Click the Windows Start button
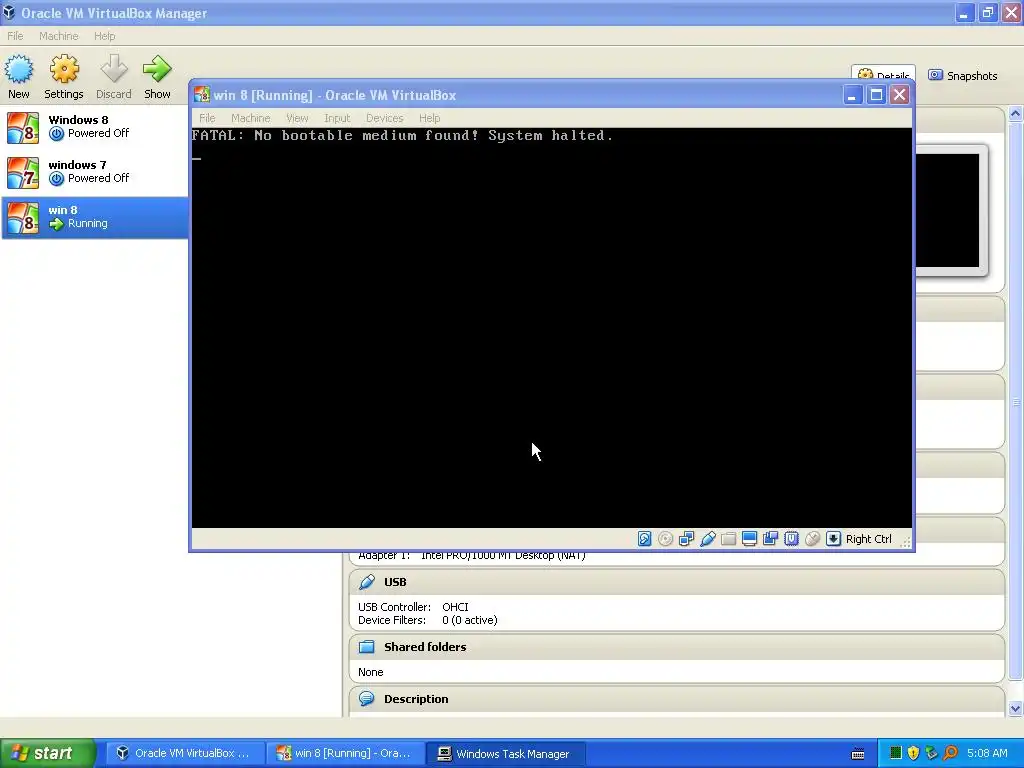 pos(48,753)
